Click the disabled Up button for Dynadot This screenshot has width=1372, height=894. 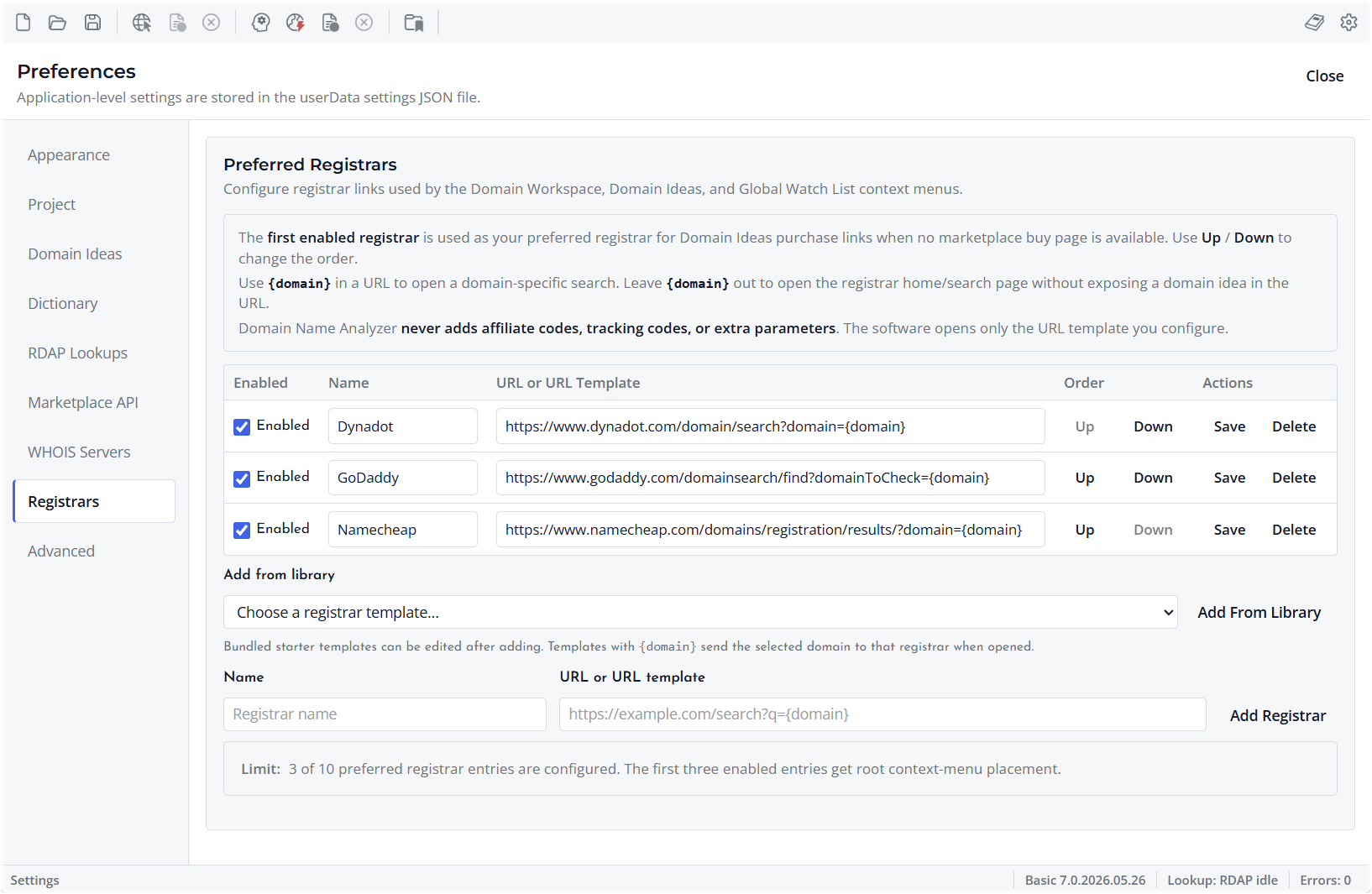point(1085,427)
